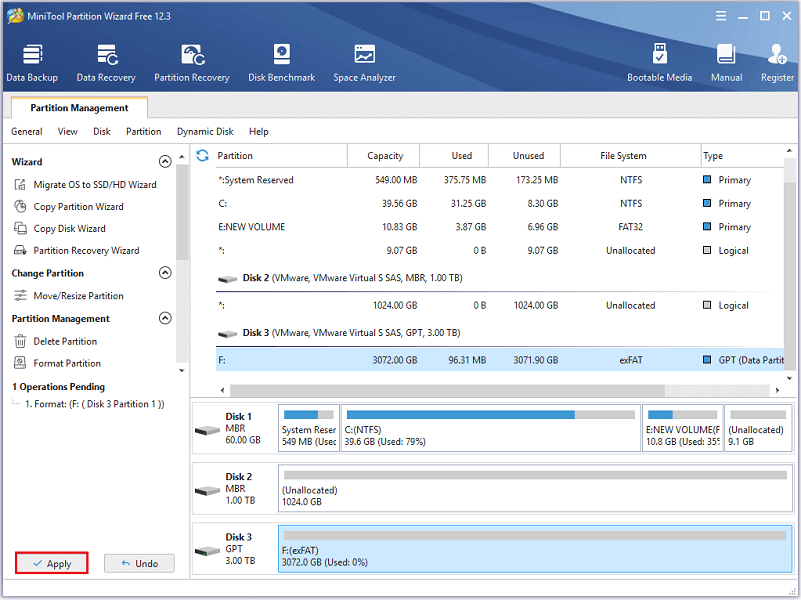Click sidebar scroll up arrow
The image size is (801, 600).
tap(182, 157)
